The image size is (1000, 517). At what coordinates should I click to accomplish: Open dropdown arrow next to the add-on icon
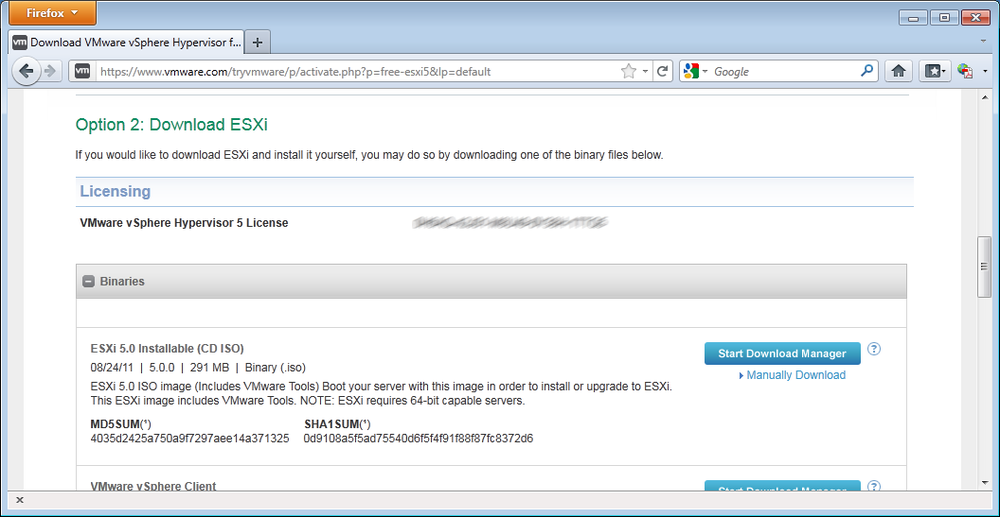985,71
